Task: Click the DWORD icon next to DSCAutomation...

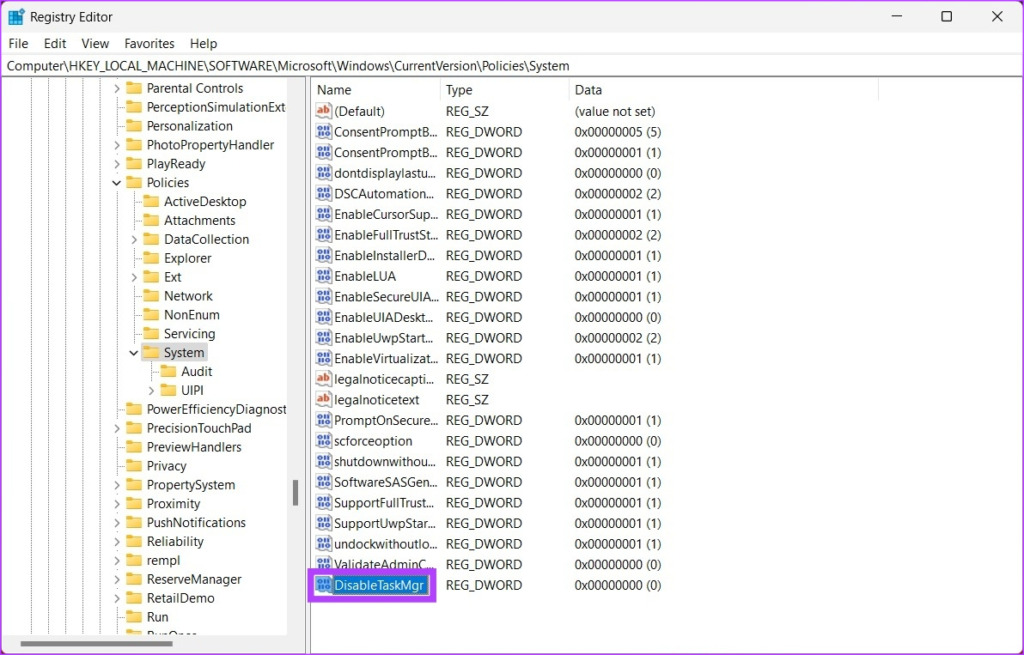Action: coord(323,193)
